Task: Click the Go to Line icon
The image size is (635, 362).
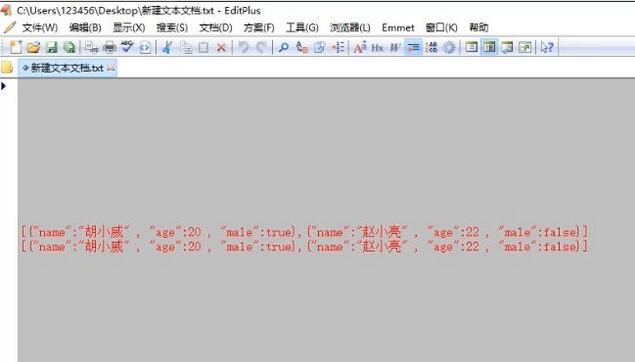Action: pos(338,47)
